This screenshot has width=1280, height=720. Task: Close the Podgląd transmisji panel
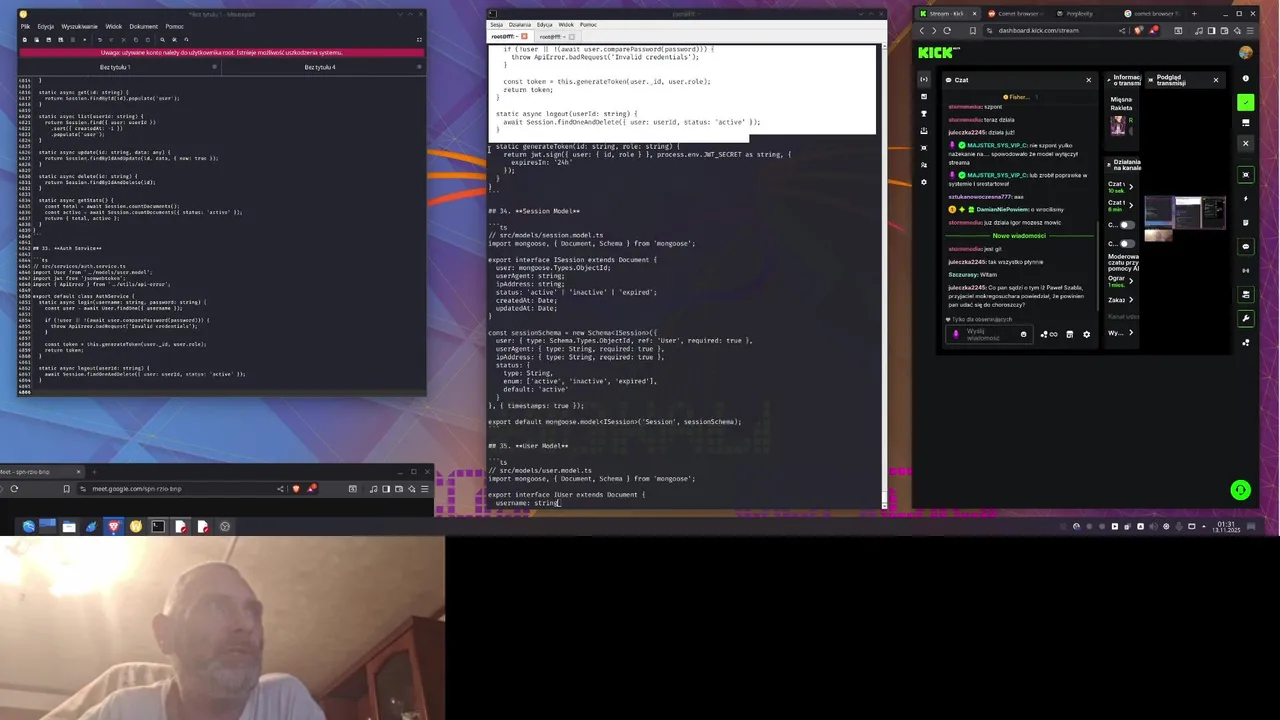coord(1216,80)
